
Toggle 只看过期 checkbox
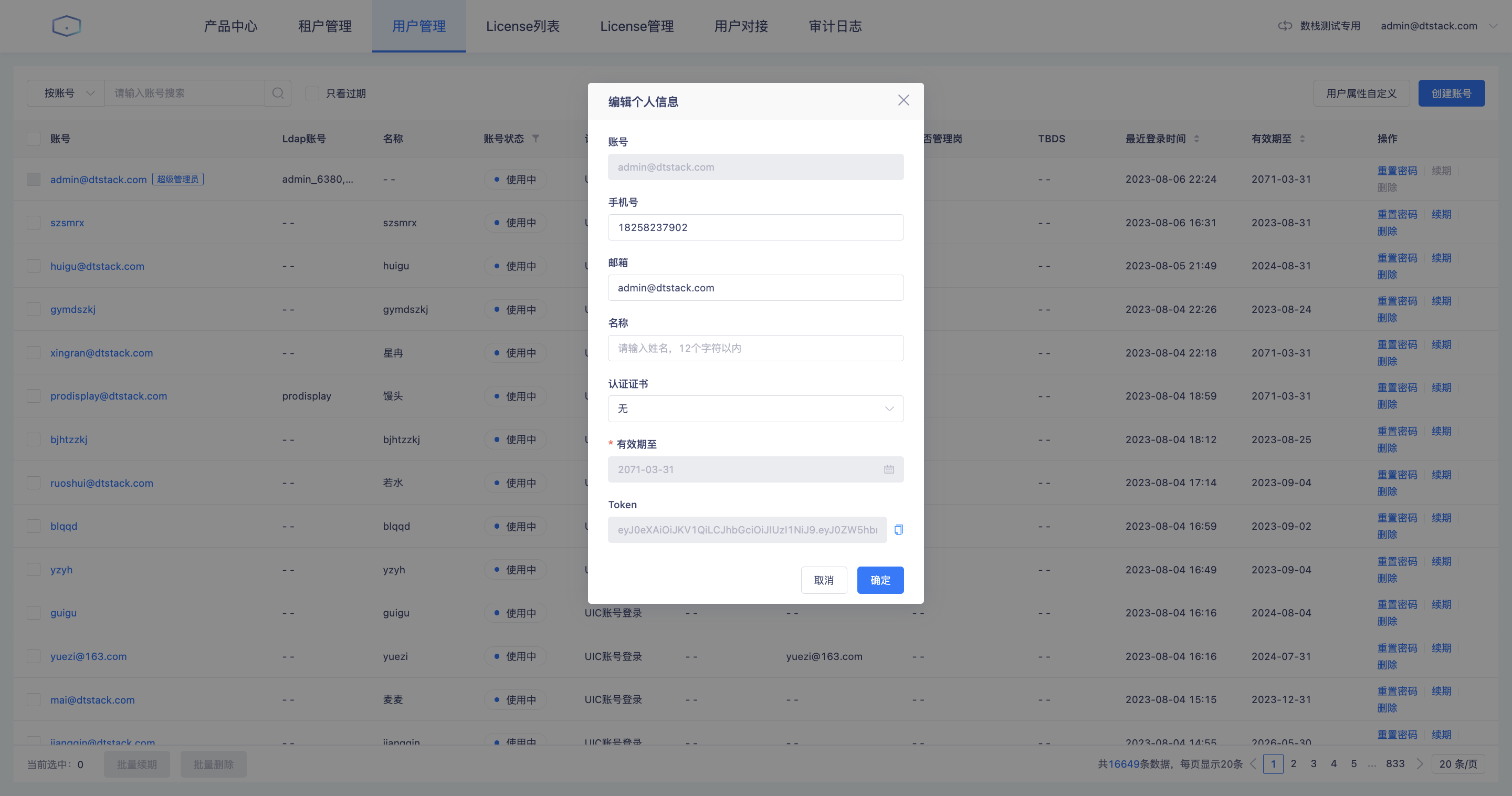click(x=312, y=93)
